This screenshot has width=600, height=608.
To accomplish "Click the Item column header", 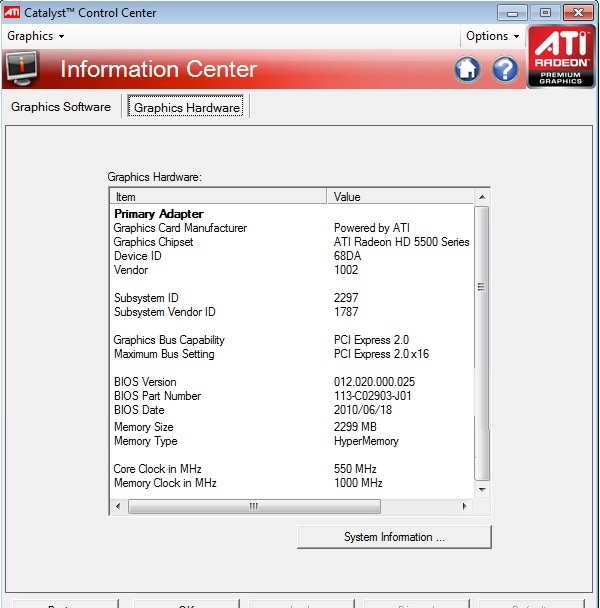I will tap(218, 197).
